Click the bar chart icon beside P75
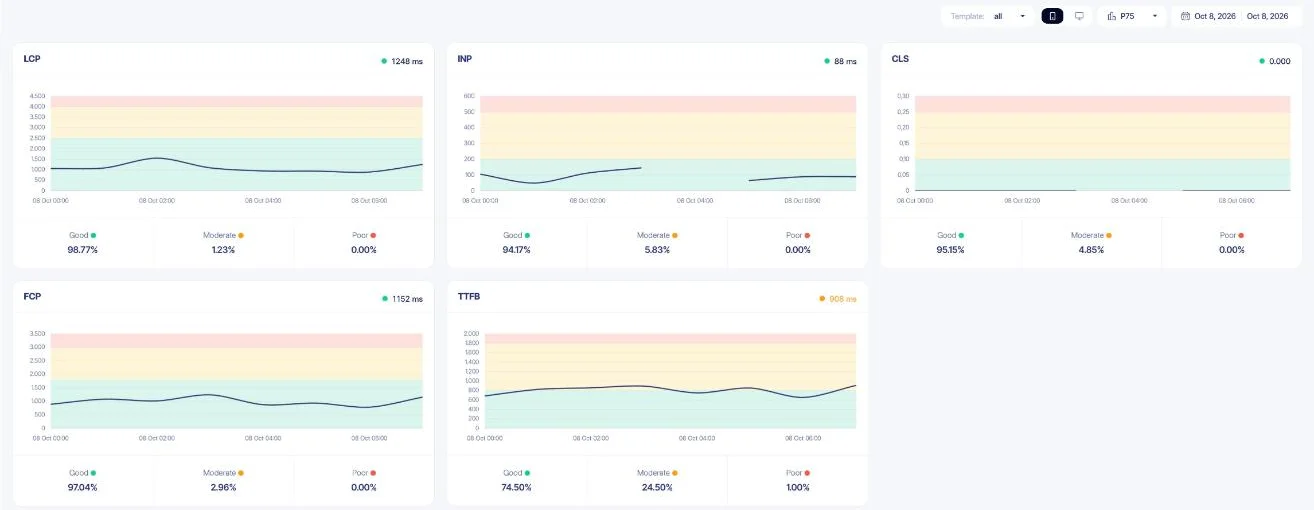This screenshot has height=510, width=1314. [x=1111, y=16]
